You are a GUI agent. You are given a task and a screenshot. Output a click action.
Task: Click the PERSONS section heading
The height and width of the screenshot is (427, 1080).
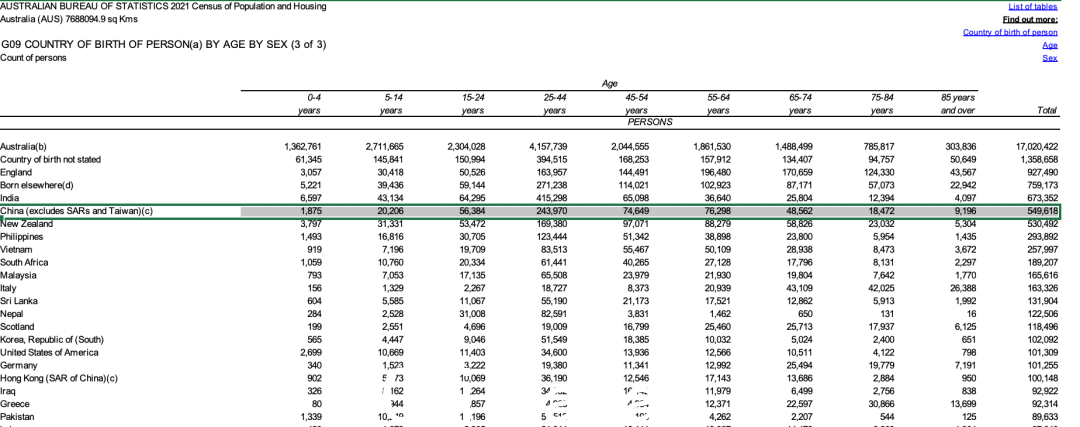pos(650,122)
